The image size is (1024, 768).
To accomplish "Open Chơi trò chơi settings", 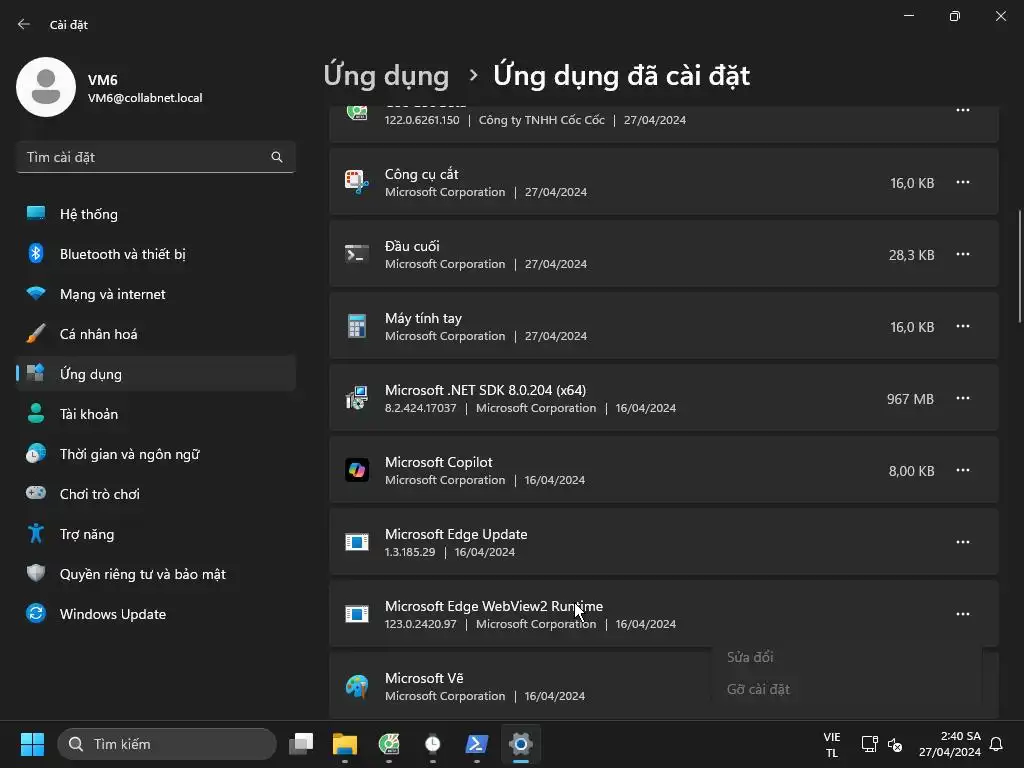I will point(155,494).
